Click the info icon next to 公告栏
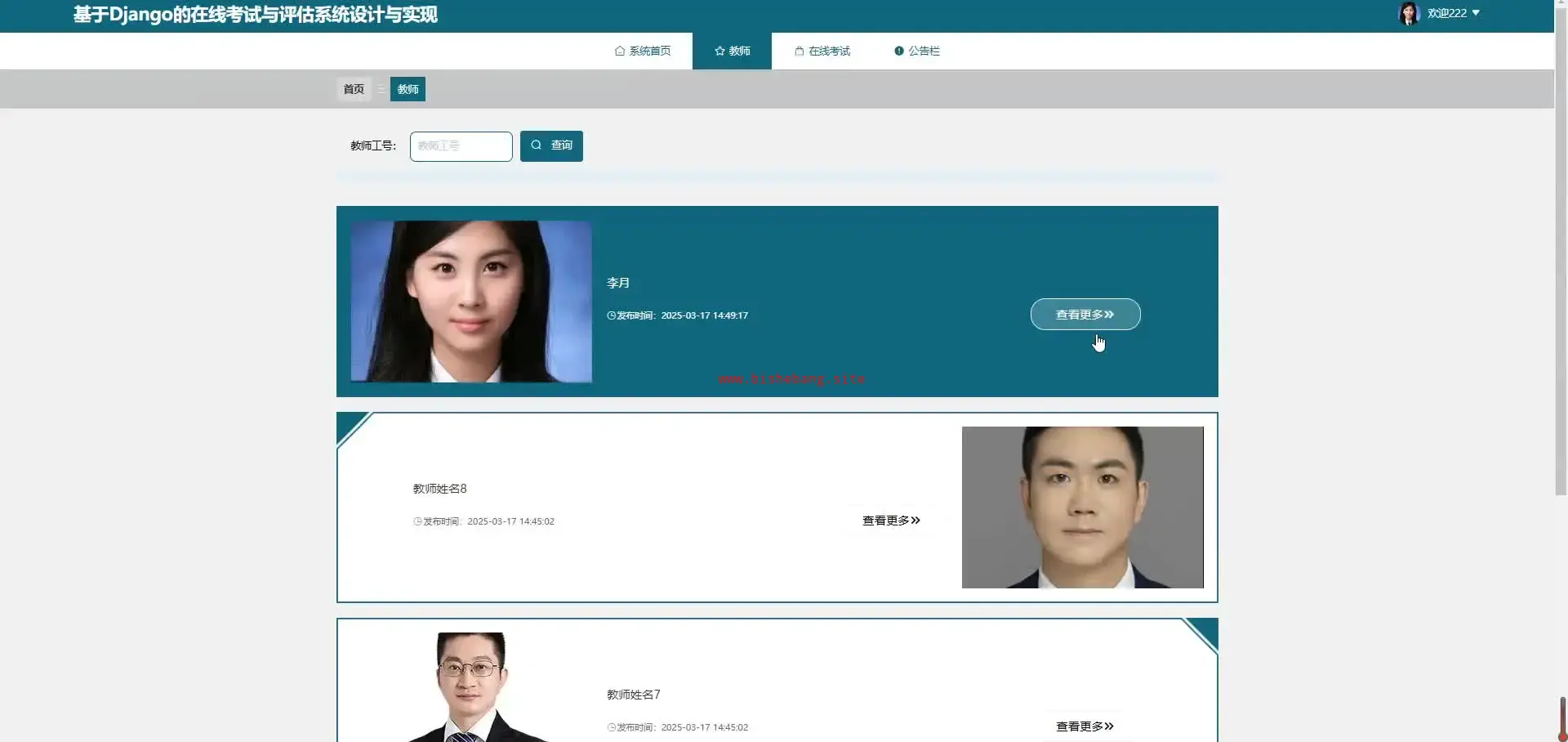This screenshot has width=1568, height=742. 899,51
